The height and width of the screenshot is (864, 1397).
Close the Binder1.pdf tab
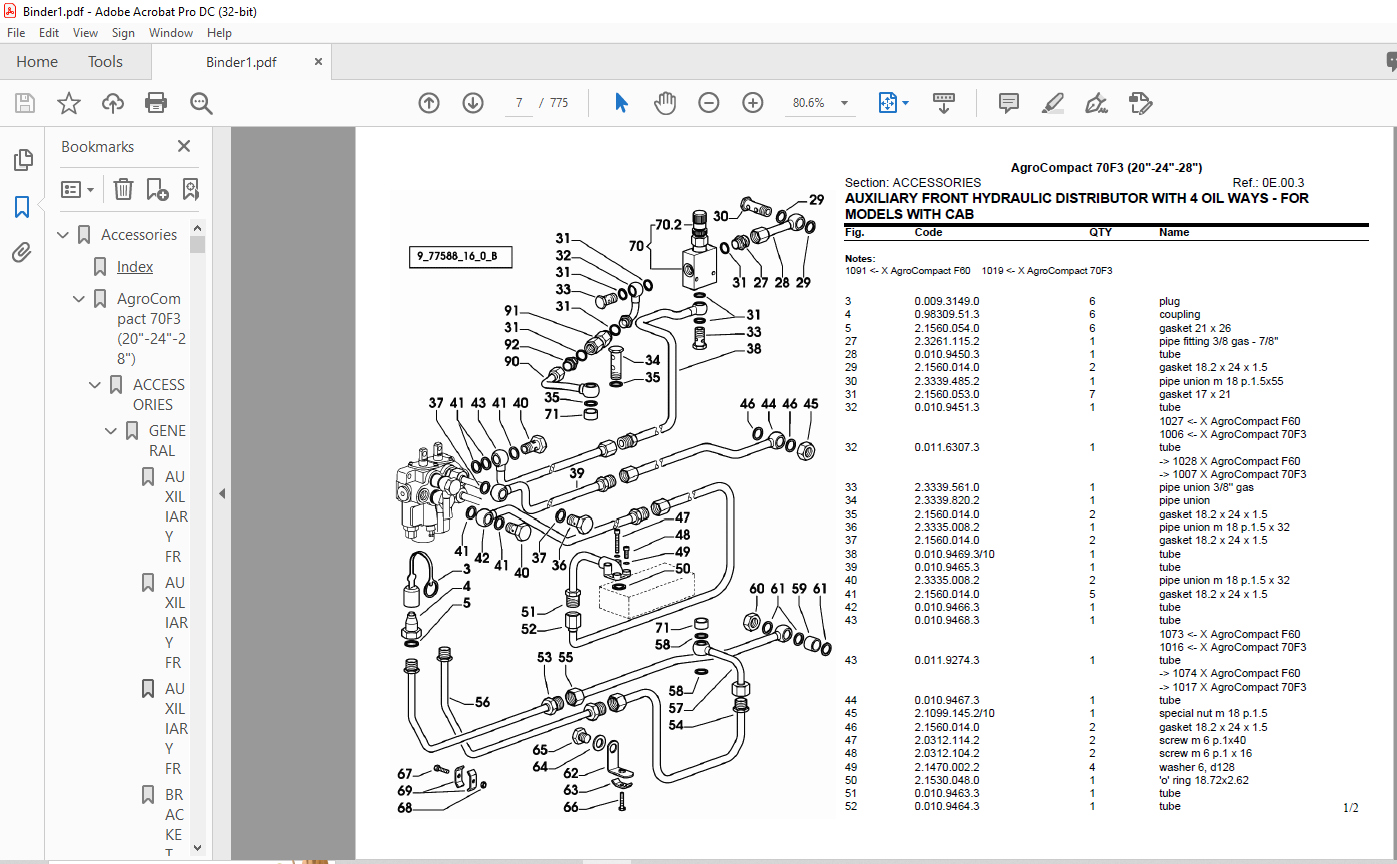pos(319,61)
